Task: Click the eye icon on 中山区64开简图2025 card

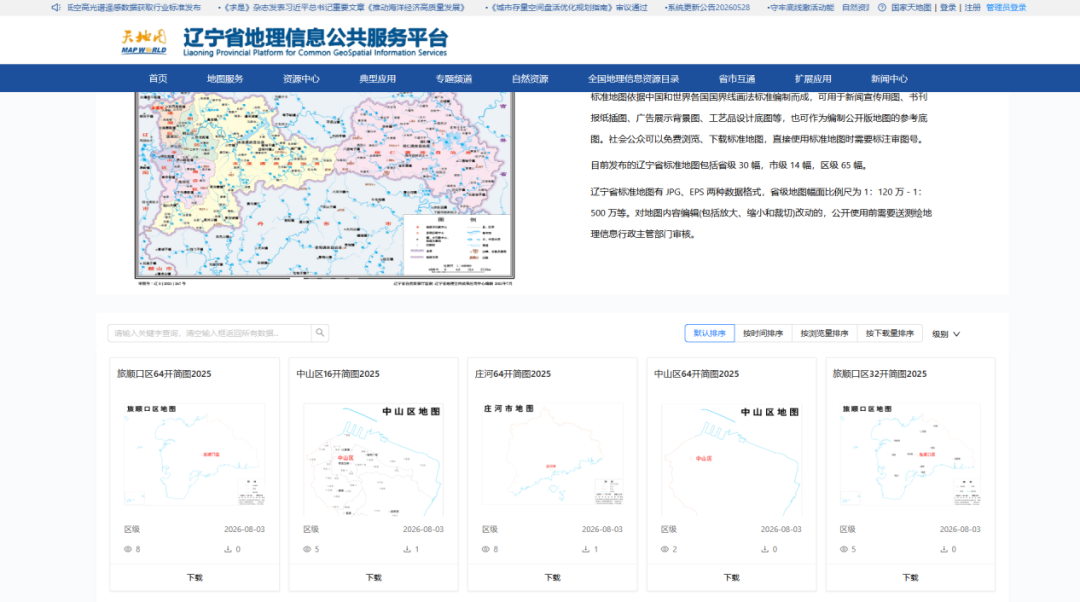Action: [x=665, y=549]
